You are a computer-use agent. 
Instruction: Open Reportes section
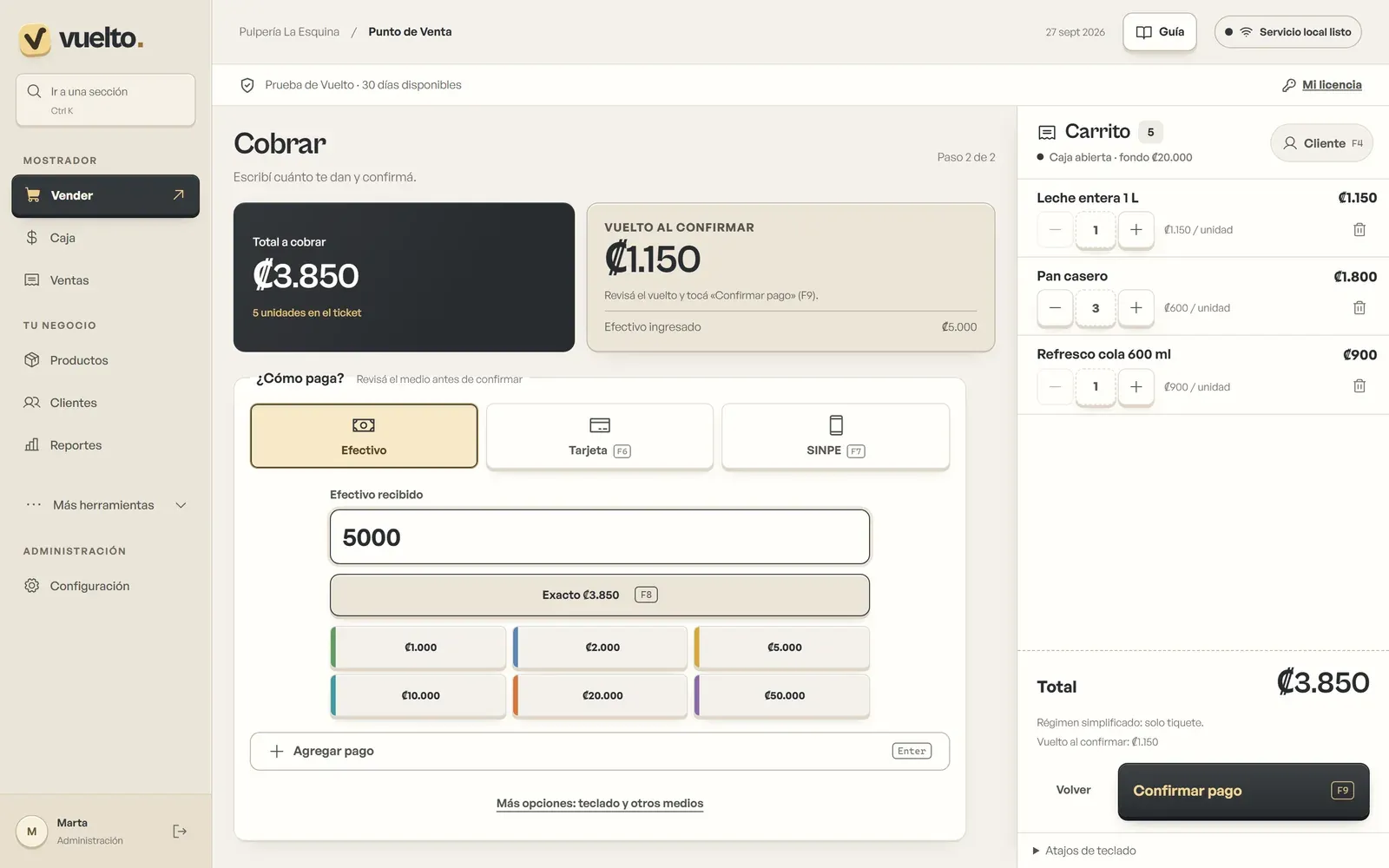point(105,445)
